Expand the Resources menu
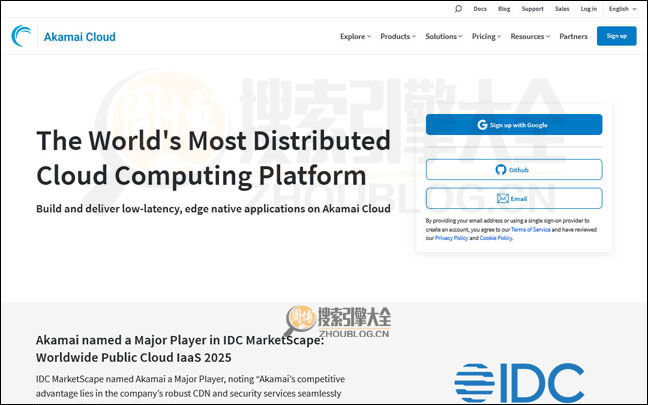The image size is (648, 405). [530, 36]
